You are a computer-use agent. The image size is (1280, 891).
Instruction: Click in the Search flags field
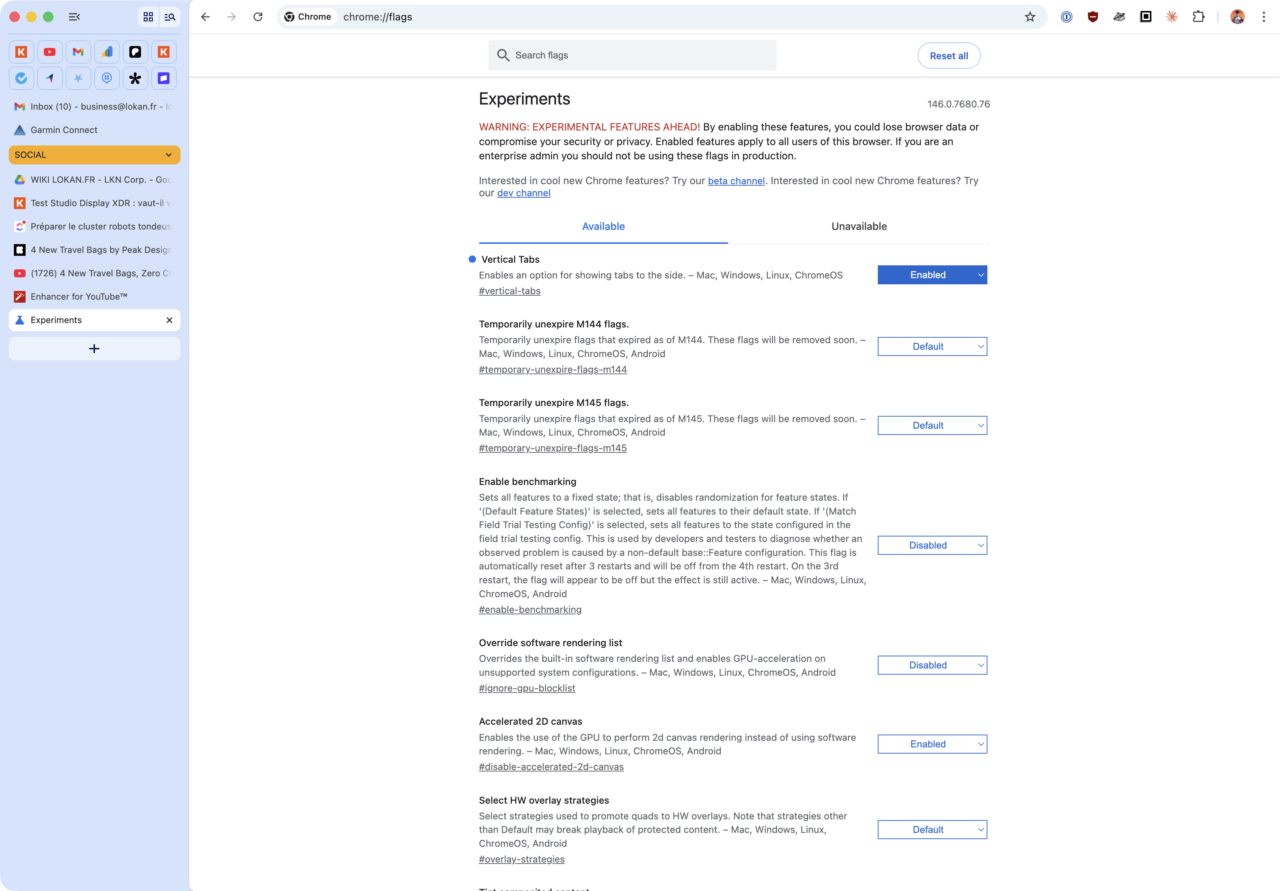632,55
